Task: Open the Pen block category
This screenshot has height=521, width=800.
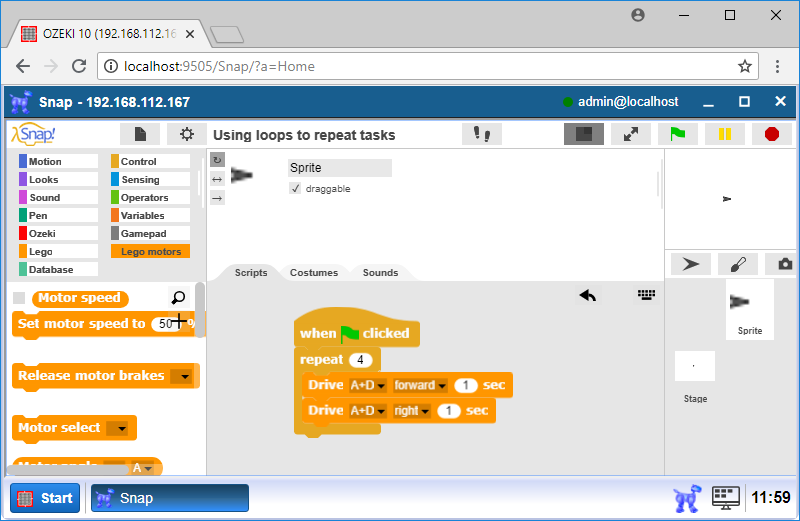Action: click(58, 215)
